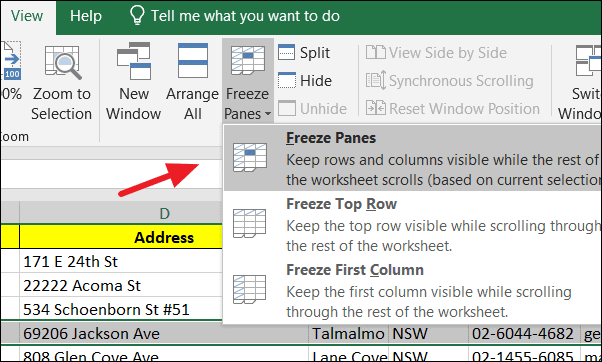This screenshot has width=602, height=362.
Task: Click the Split icon
Action: point(286,53)
